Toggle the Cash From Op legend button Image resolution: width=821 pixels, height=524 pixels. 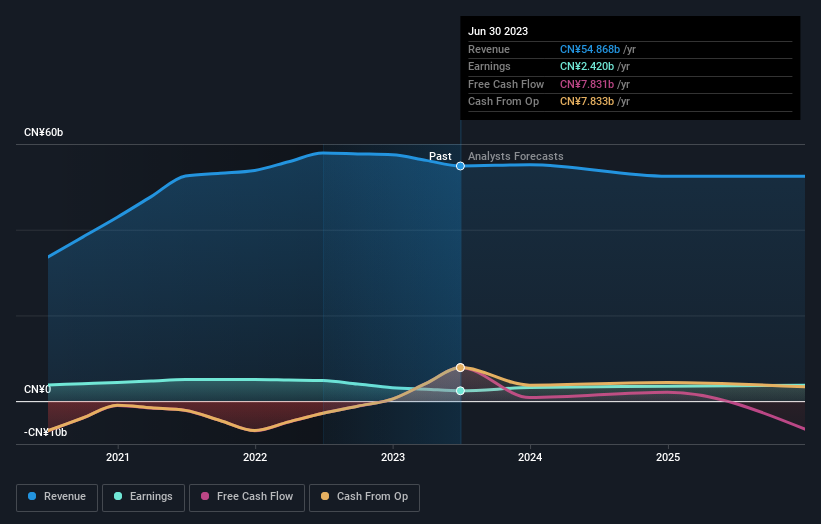(x=364, y=497)
